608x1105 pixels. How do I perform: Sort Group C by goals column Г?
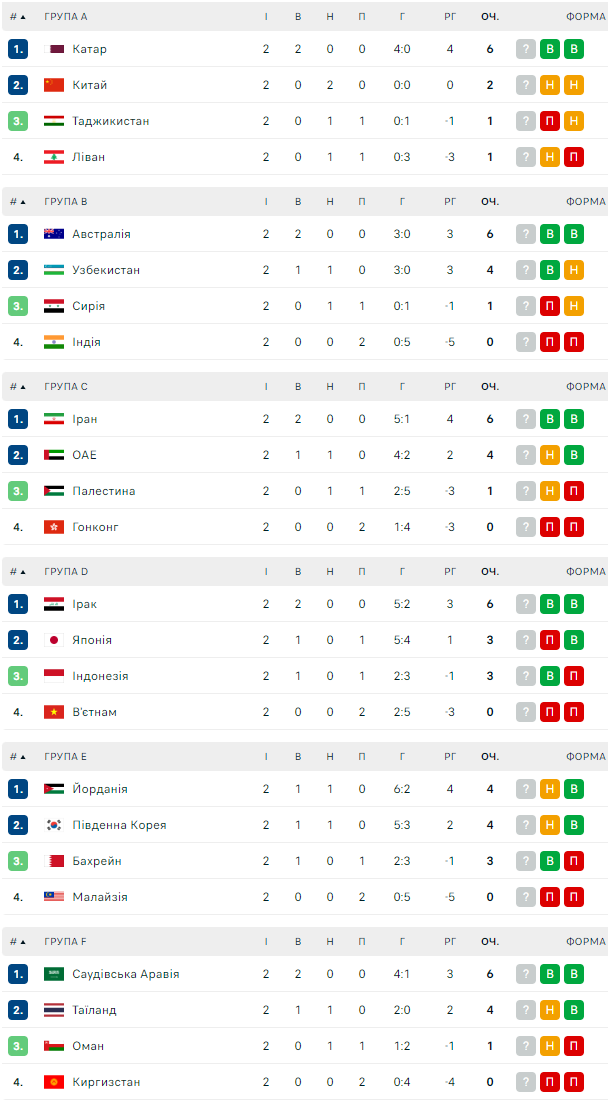[x=402, y=387]
